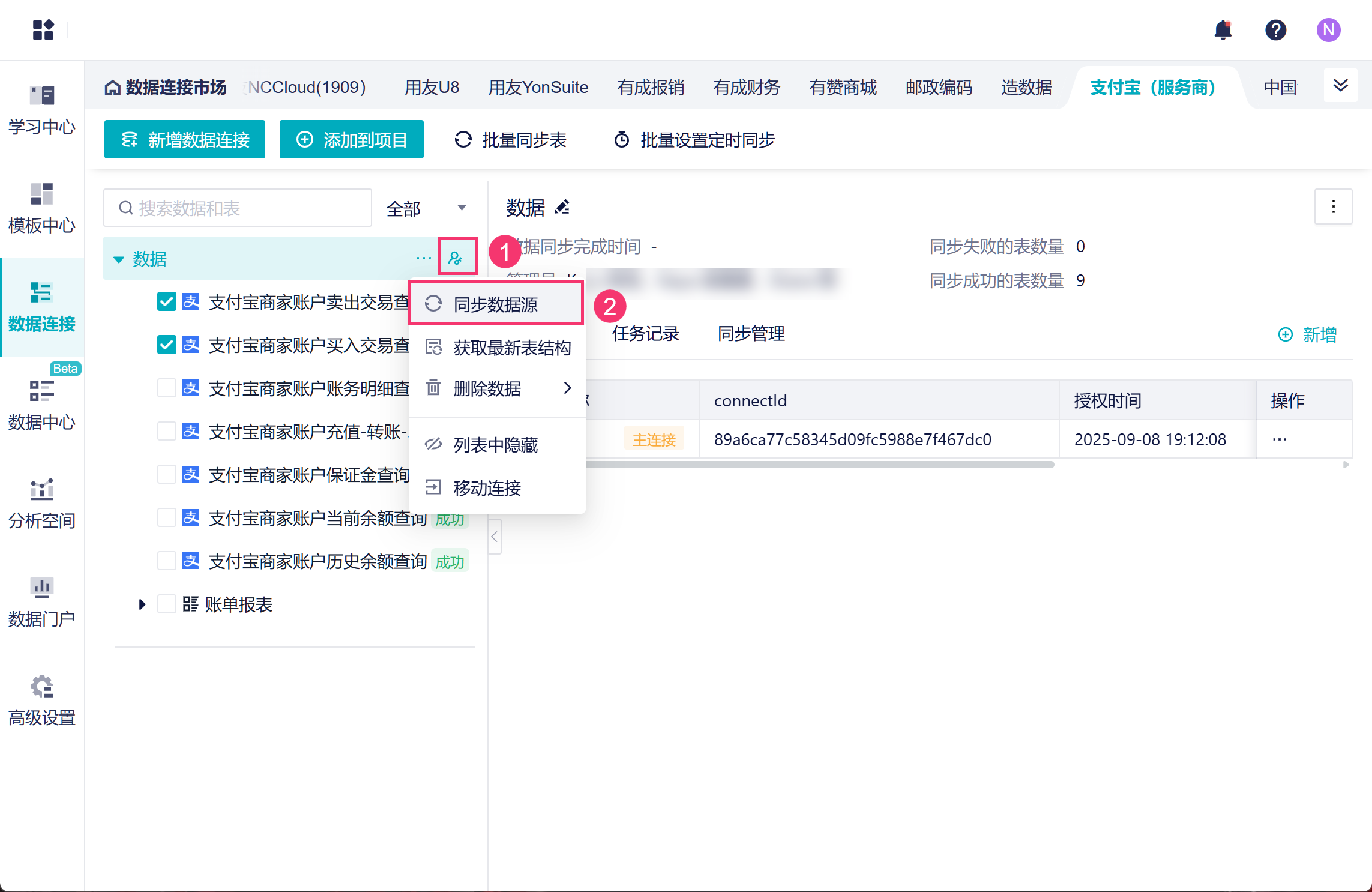Open 分析空间 in the left sidebar

pyautogui.click(x=42, y=504)
